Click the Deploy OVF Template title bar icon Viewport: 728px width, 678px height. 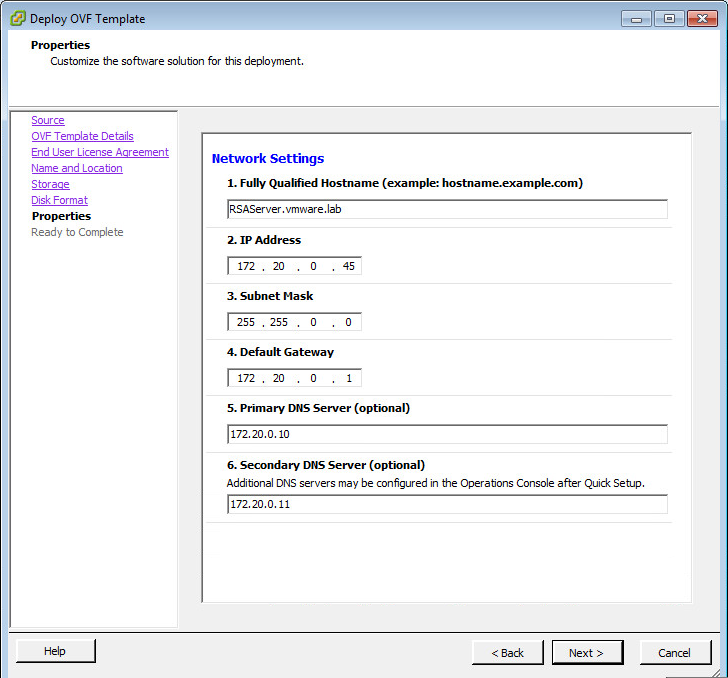[x=18, y=19]
